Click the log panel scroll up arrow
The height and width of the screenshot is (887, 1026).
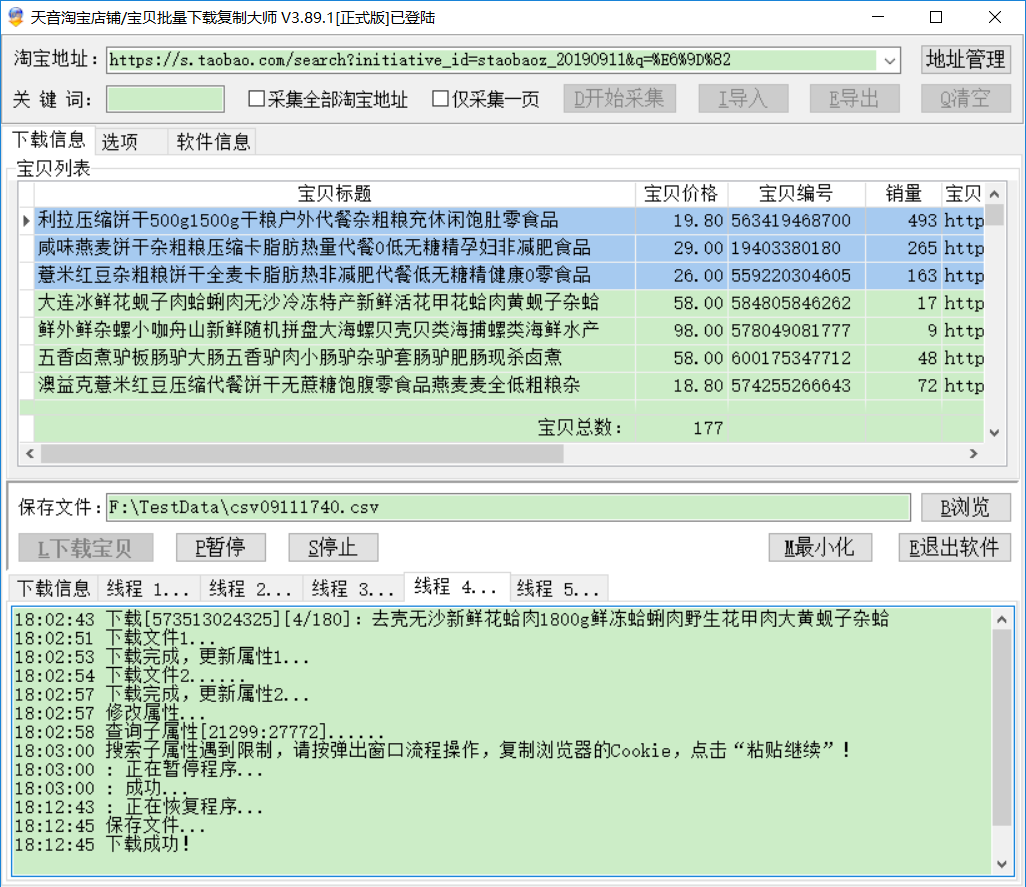point(1002,619)
